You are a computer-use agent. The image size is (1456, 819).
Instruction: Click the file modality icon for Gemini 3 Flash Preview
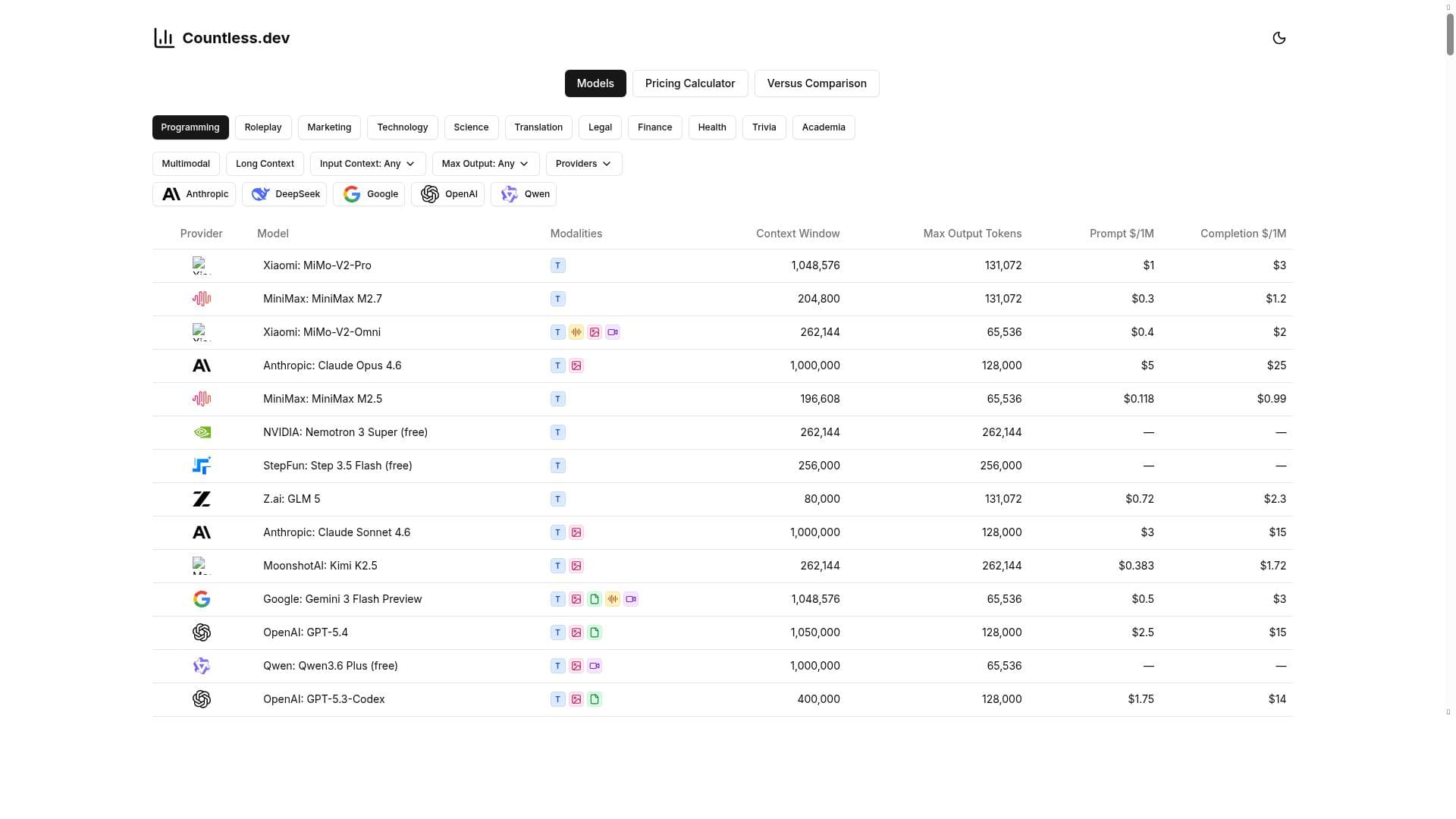(x=595, y=599)
